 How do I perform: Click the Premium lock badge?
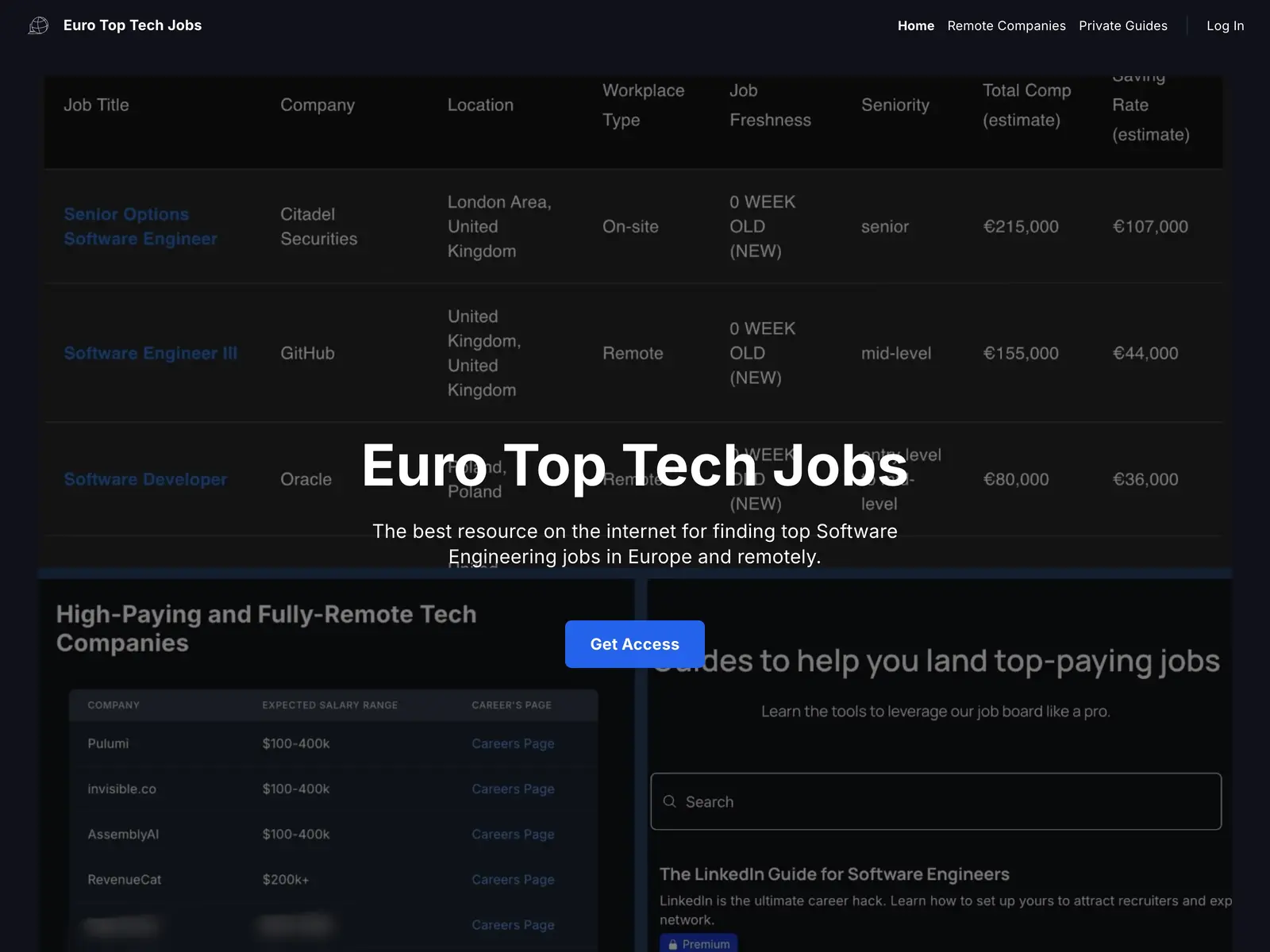point(698,943)
